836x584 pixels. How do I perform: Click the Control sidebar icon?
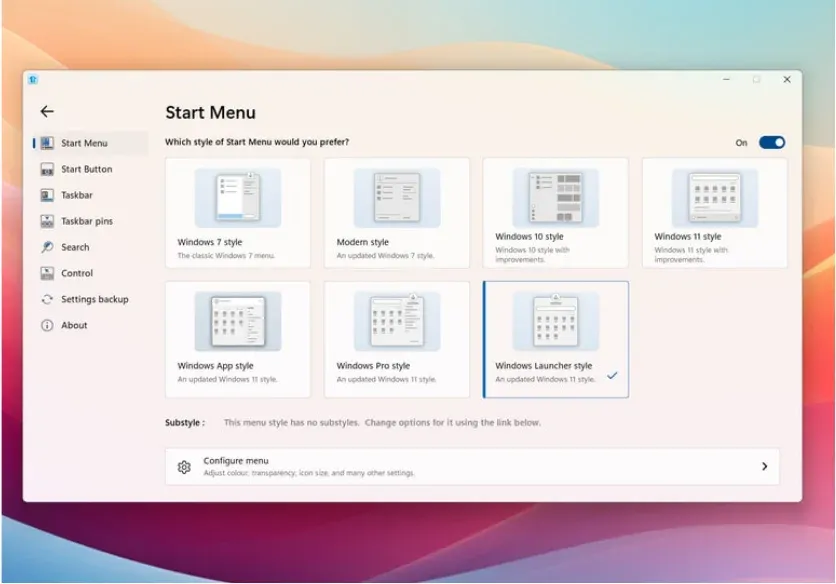click(x=47, y=273)
